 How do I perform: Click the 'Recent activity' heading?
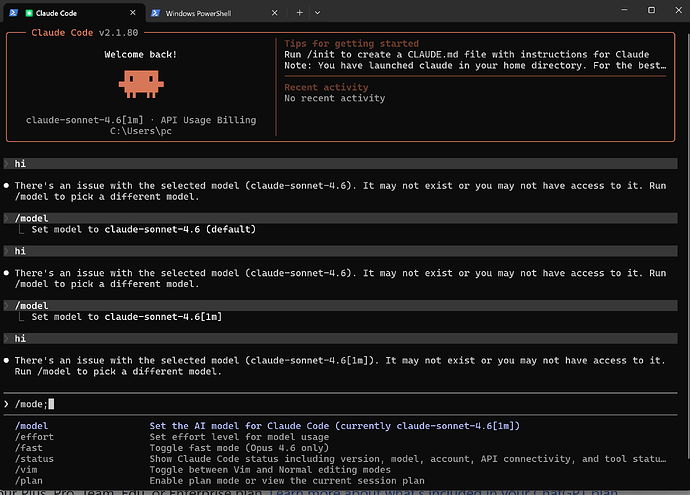(326, 87)
